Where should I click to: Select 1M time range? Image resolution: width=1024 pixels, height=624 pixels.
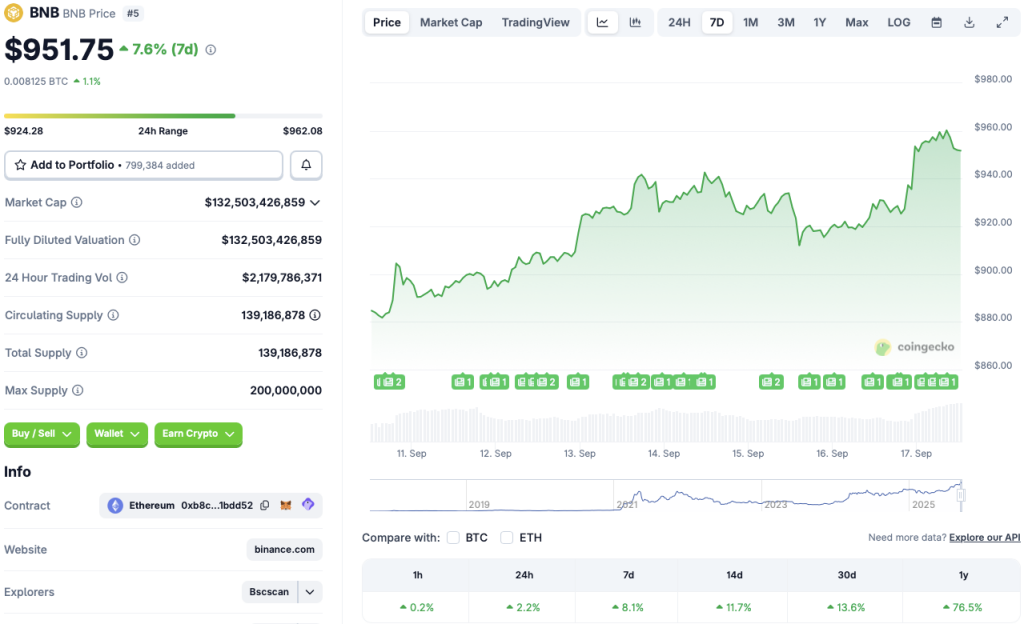(750, 22)
